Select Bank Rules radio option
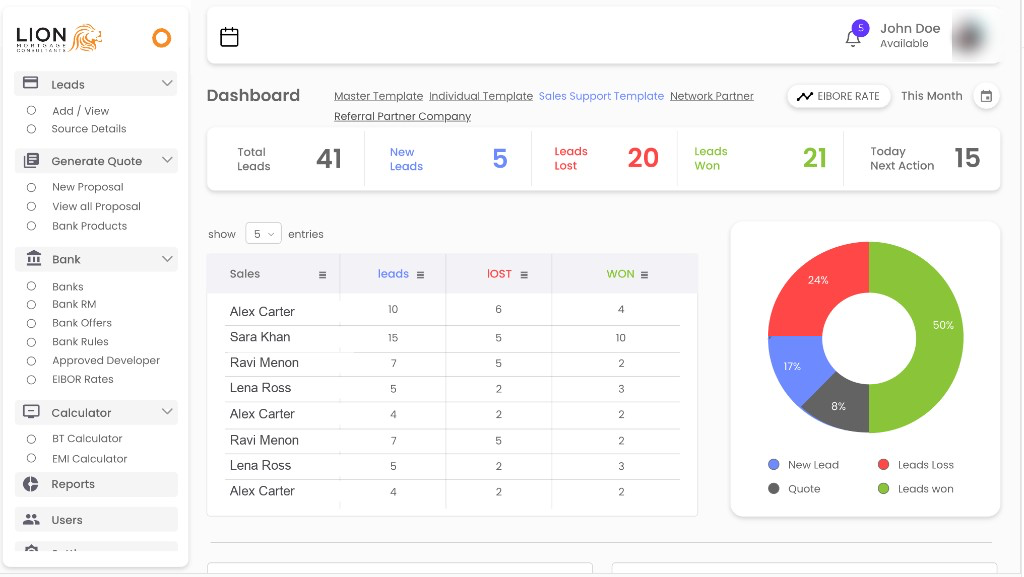 pyautogui.click(x=31, y=342)
